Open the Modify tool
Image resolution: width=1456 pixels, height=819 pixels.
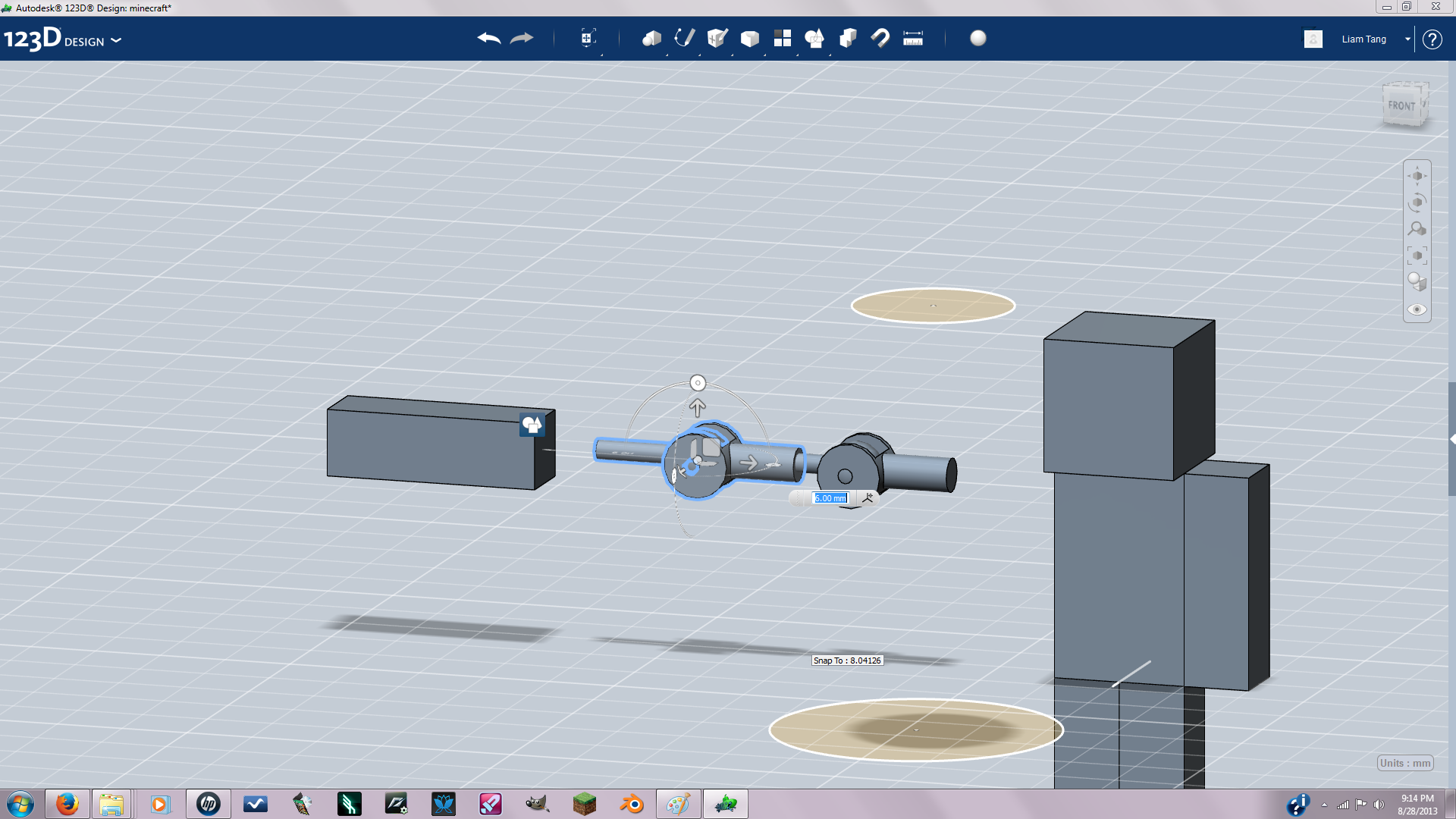pyautogui.click(x=749, y=39)
